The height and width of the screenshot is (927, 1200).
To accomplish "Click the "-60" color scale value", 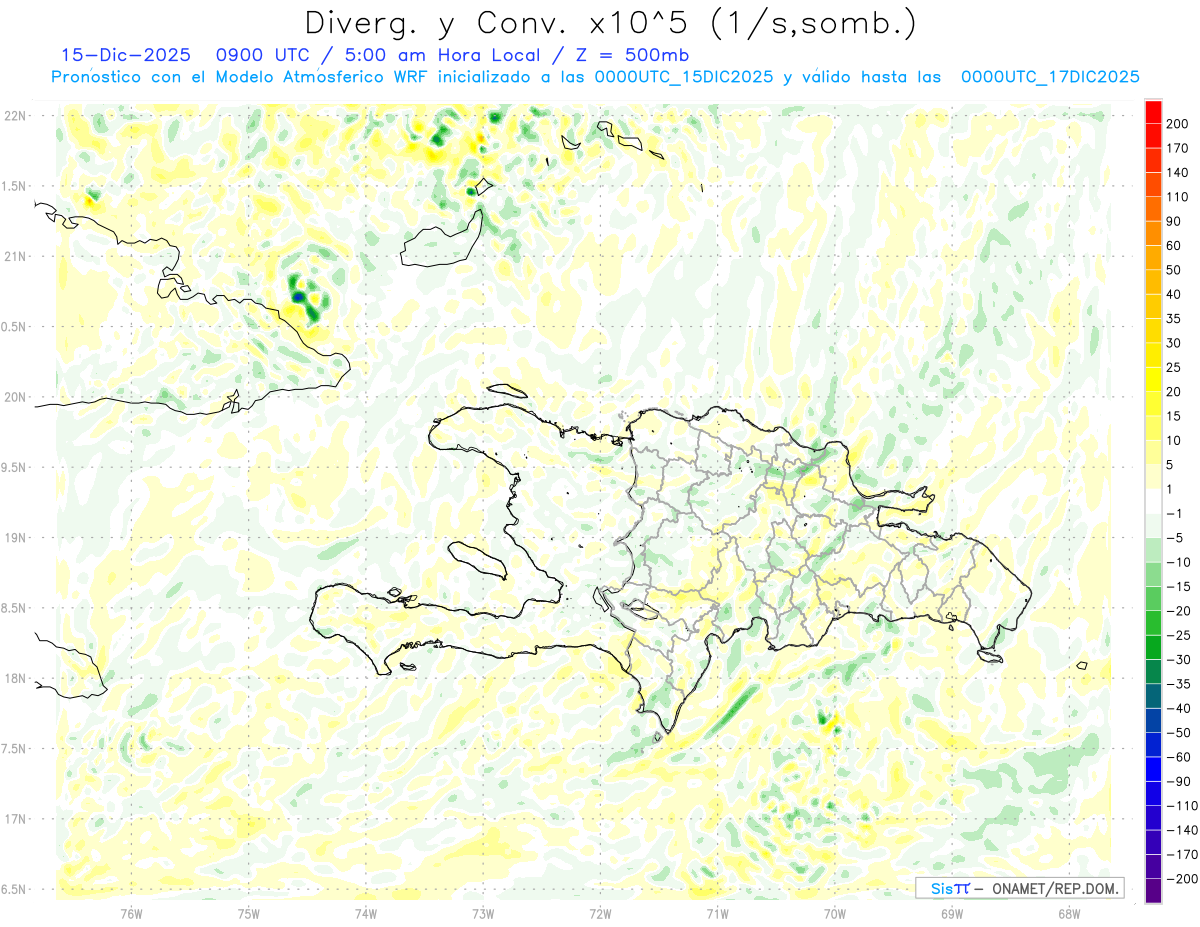I will pyautogui.click(x=1181, y=758).
